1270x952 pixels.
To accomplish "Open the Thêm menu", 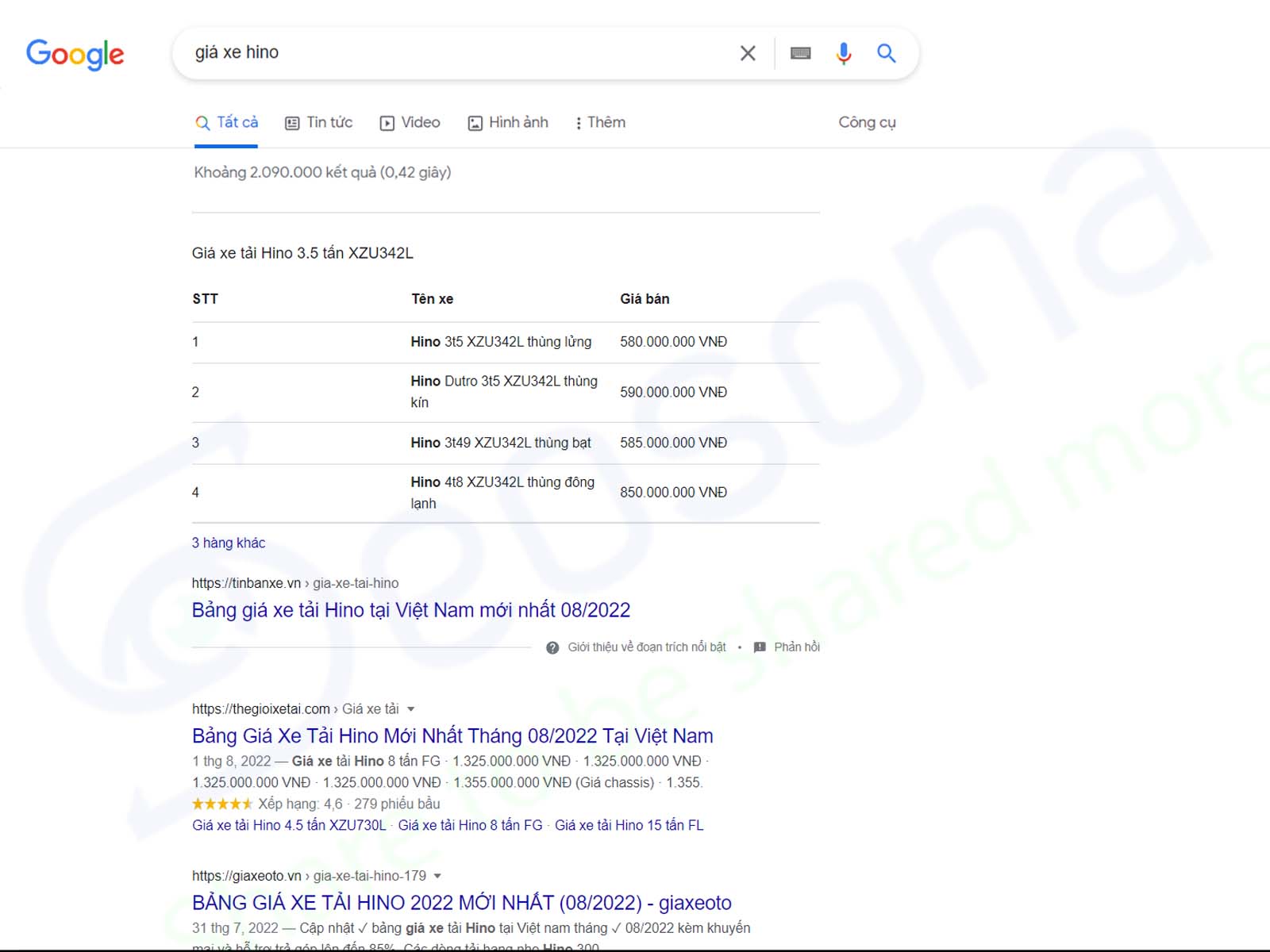I will pyautogui.click(x=600, y=123).
